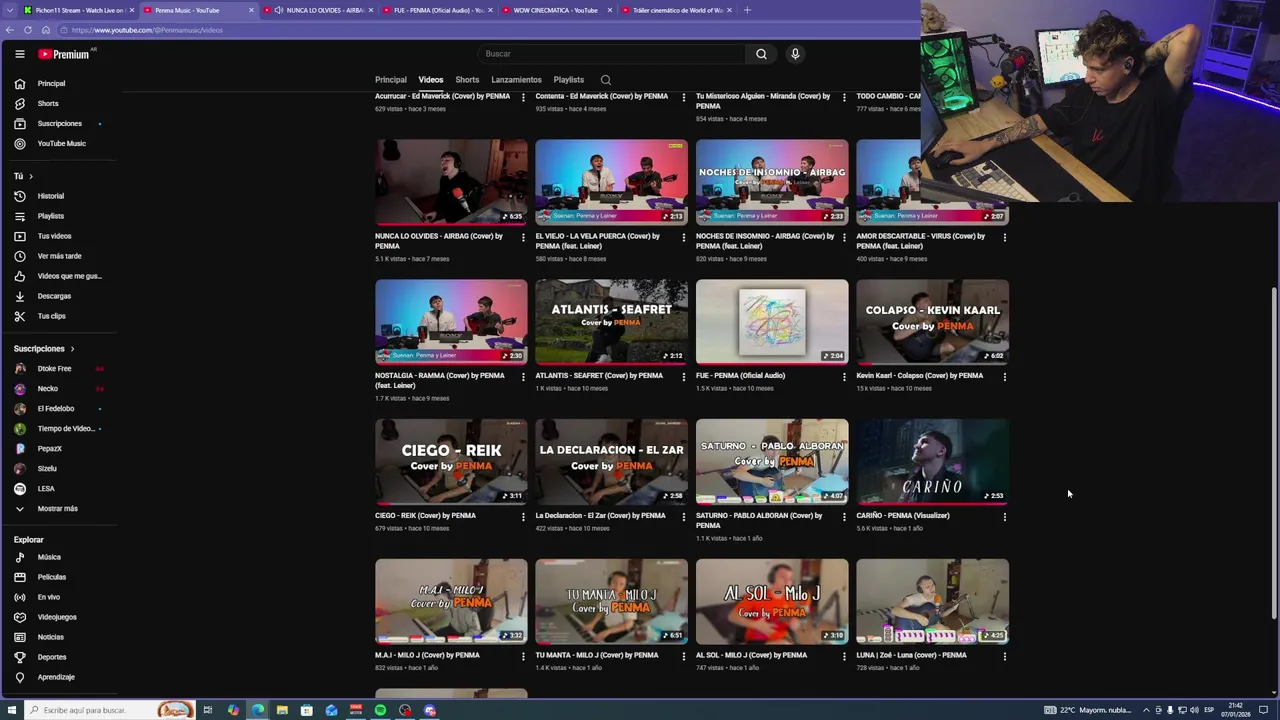Switch to the channel Shorts tab
The height and width of the screenshot is (720, 1280).
coord(467,80)
